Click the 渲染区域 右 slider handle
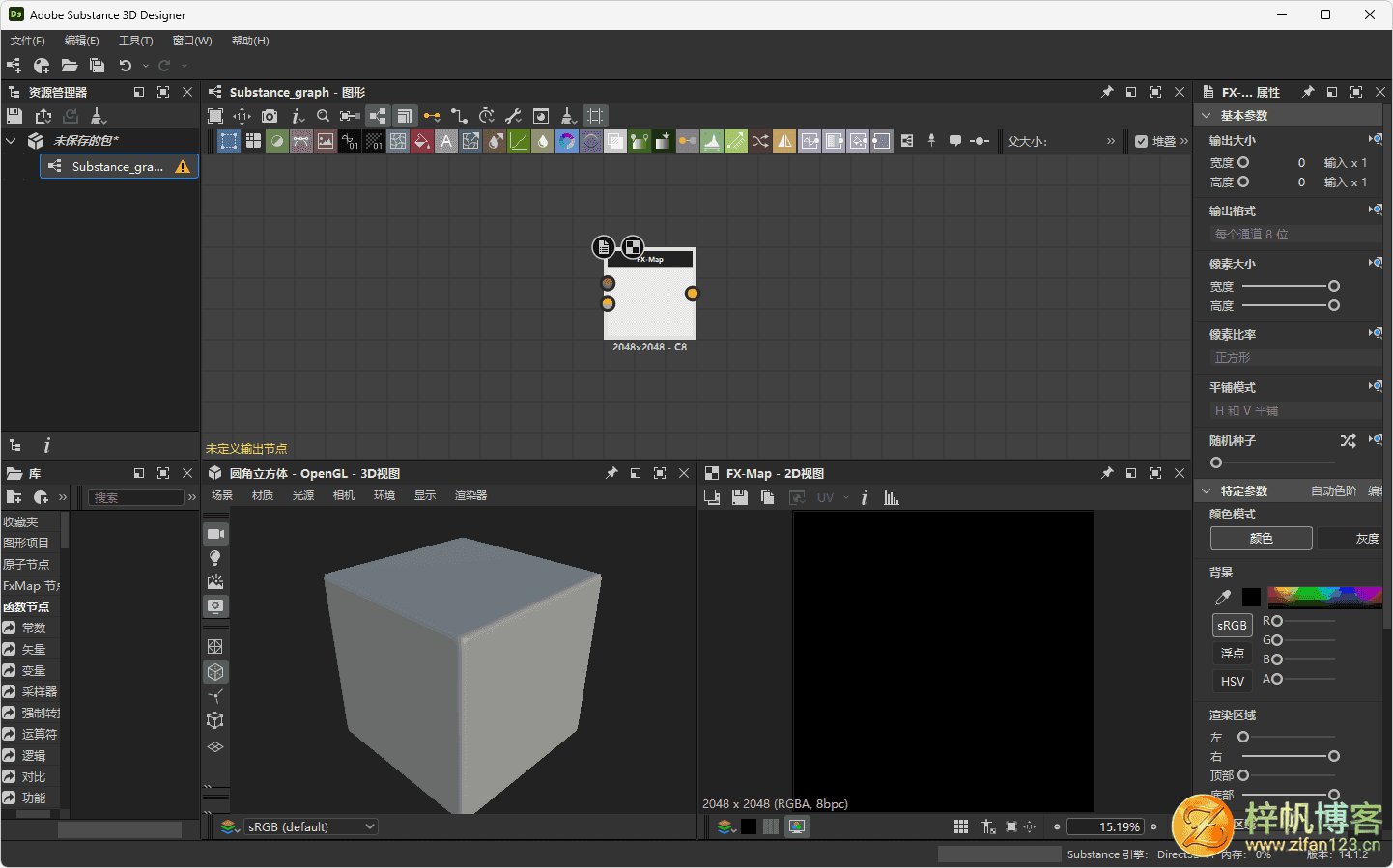The width and height of the screenshot is (1393, 868). [1334, 756]
